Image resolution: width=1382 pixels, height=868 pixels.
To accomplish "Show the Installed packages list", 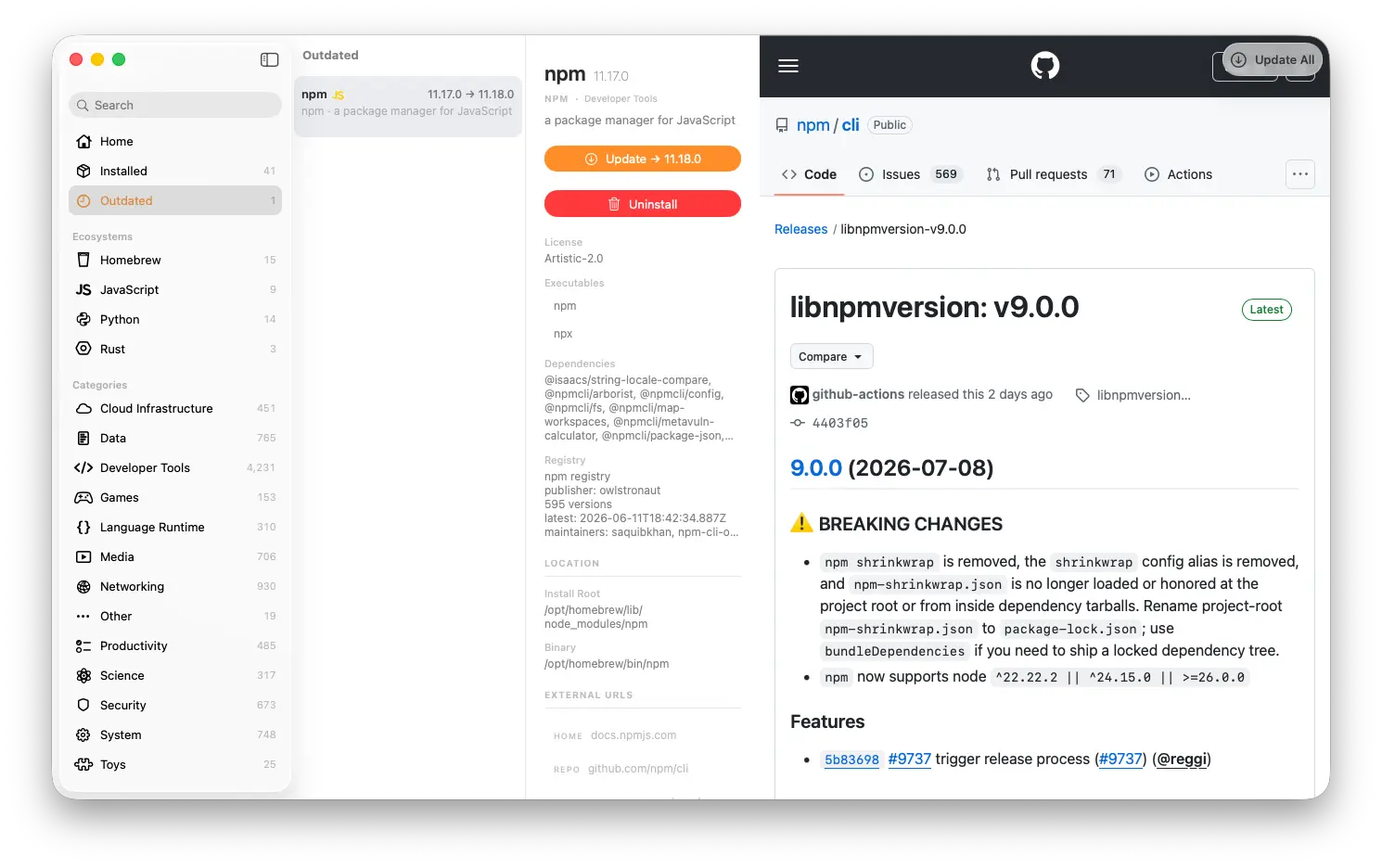I will 175,171.
